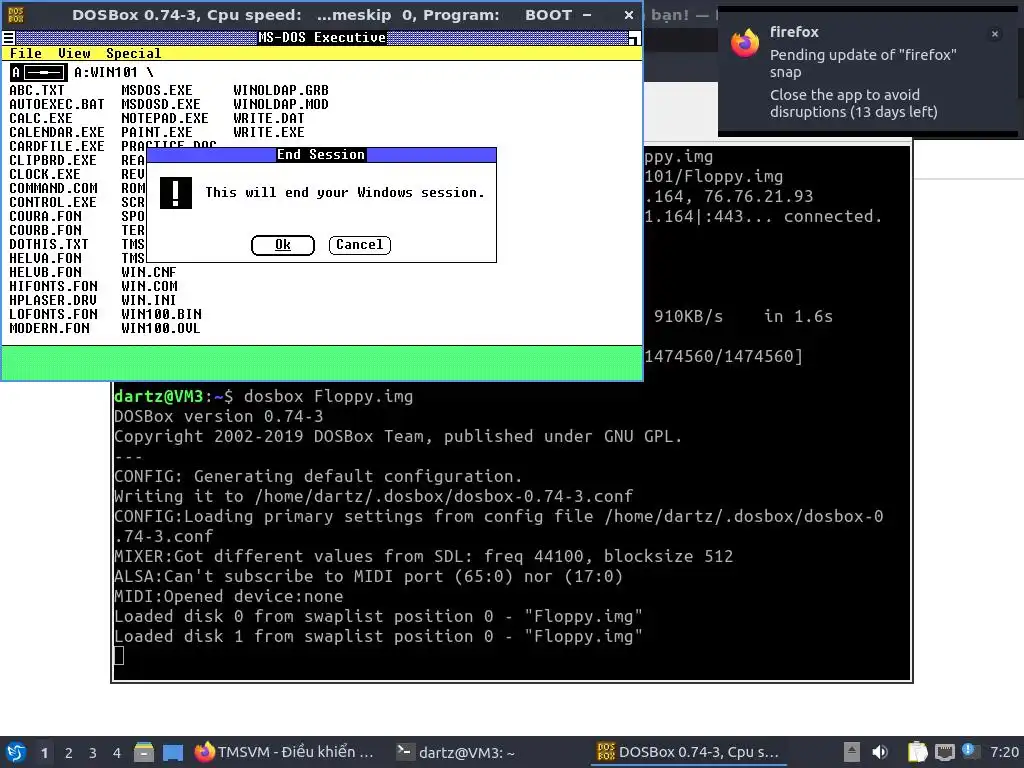This screenshot has height=768, width=1024.
Task: Click the DOSBox icon in the title bar
Action: click(x=16, y=15)
